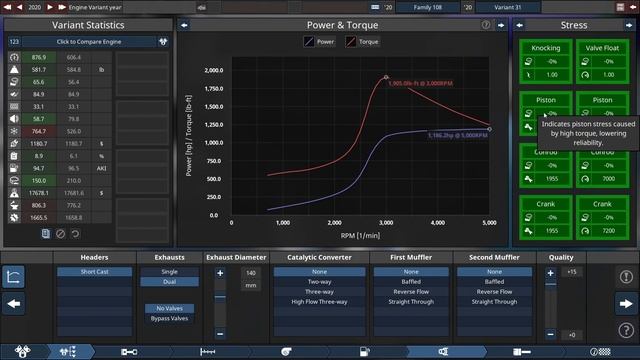Image resolution: width=640 pixels, height=360 pixels.
Task: Select High Flow Three-way converter
Action: coord(319,302)
